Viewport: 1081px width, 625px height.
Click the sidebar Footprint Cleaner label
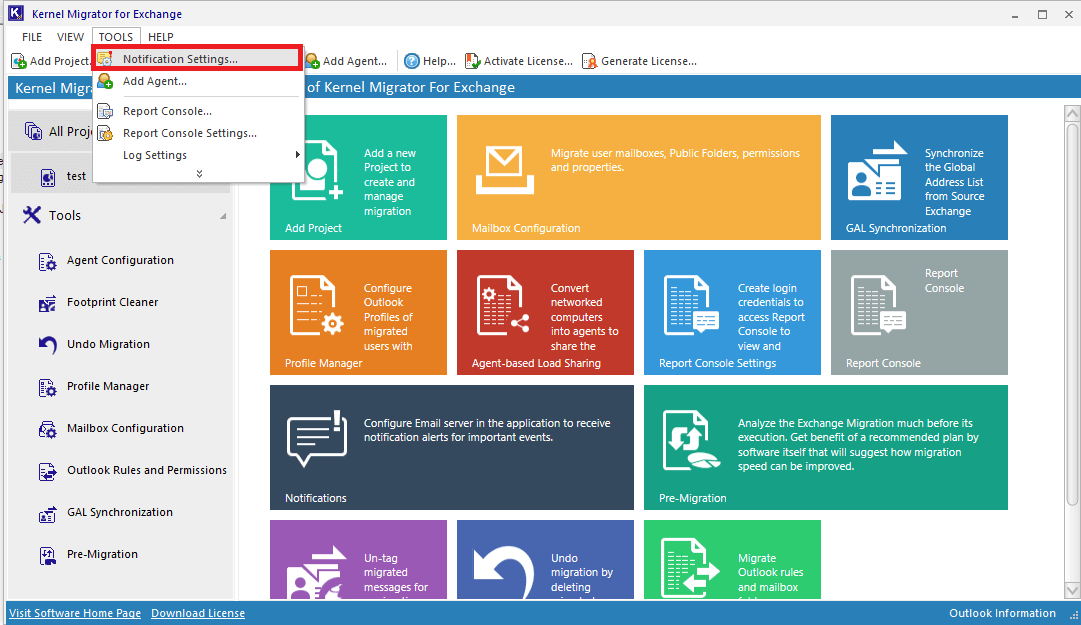point(112,303)
